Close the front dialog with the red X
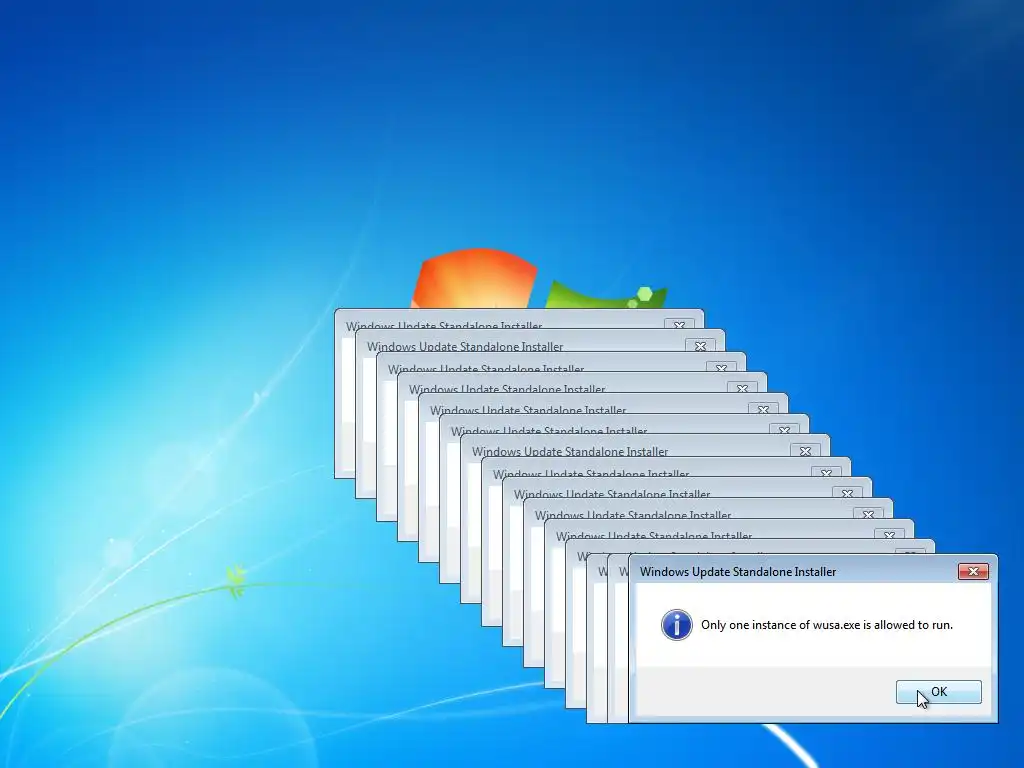Screen dimensions: 1024x768 973,571
